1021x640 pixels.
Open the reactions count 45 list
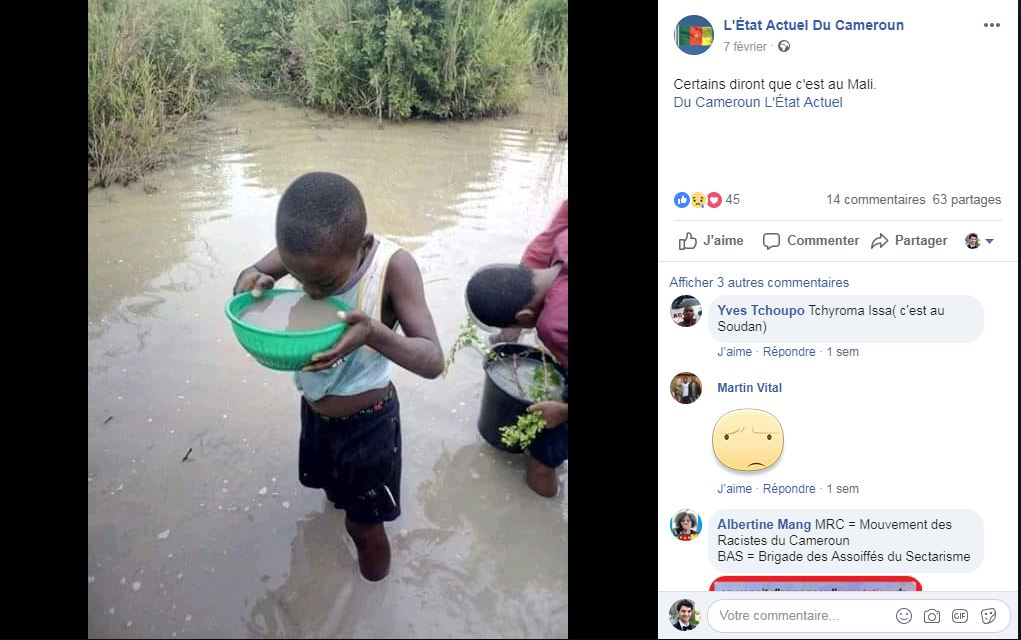[707, 200]
